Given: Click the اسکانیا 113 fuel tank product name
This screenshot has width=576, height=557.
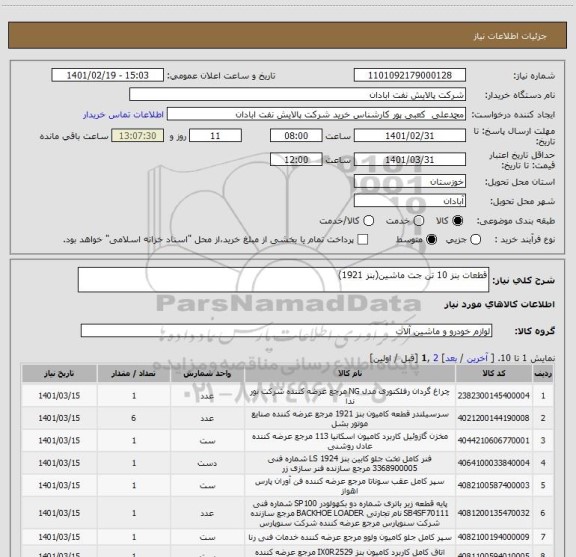Looking at the screenshot, I should click(350, 441).
